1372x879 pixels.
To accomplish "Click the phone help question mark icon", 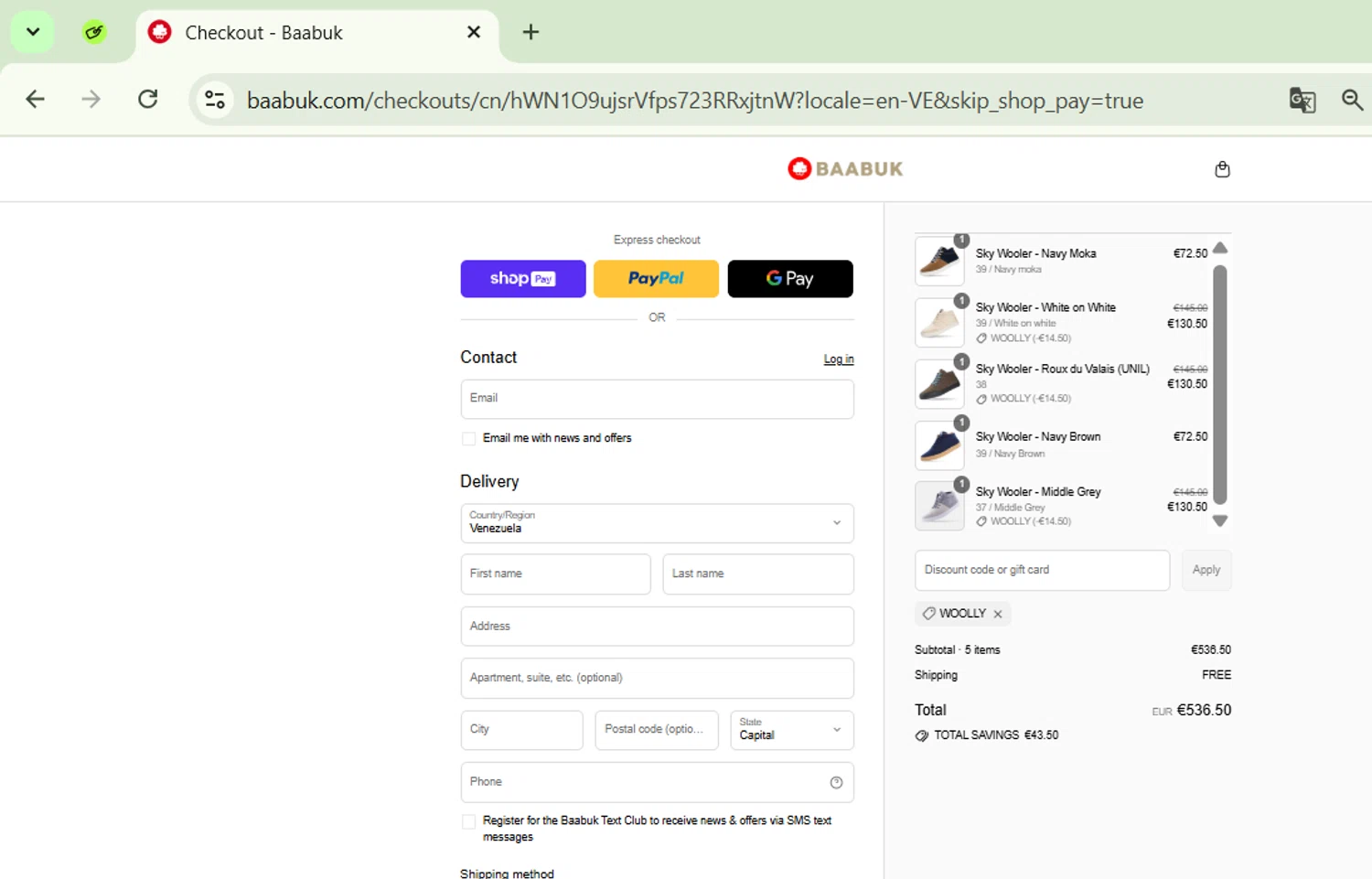I will [x=836, y=782].
